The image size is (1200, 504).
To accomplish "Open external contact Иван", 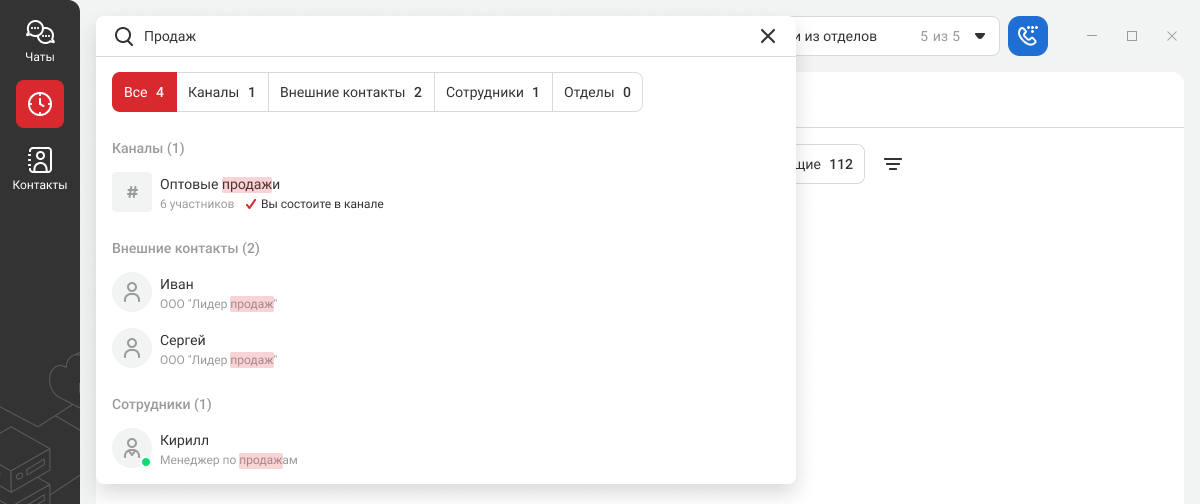I will coord(177,285).
